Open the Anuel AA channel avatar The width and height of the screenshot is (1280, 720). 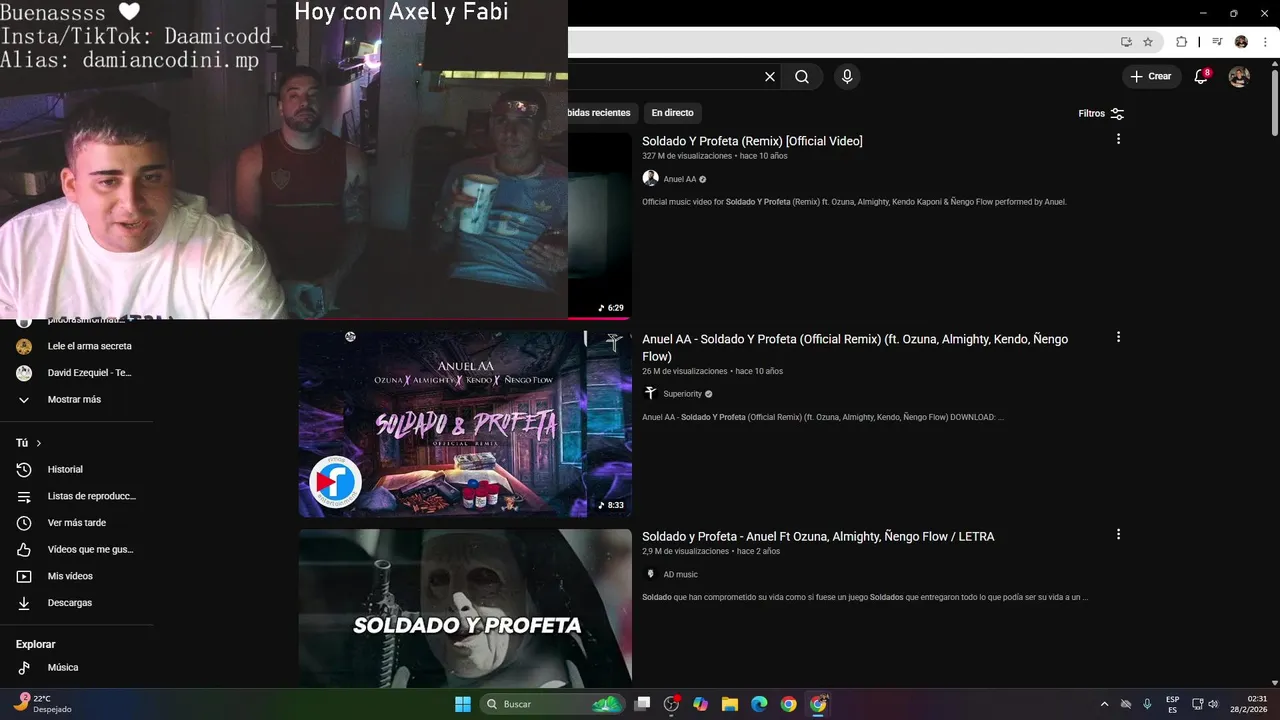tap(650, 179)
